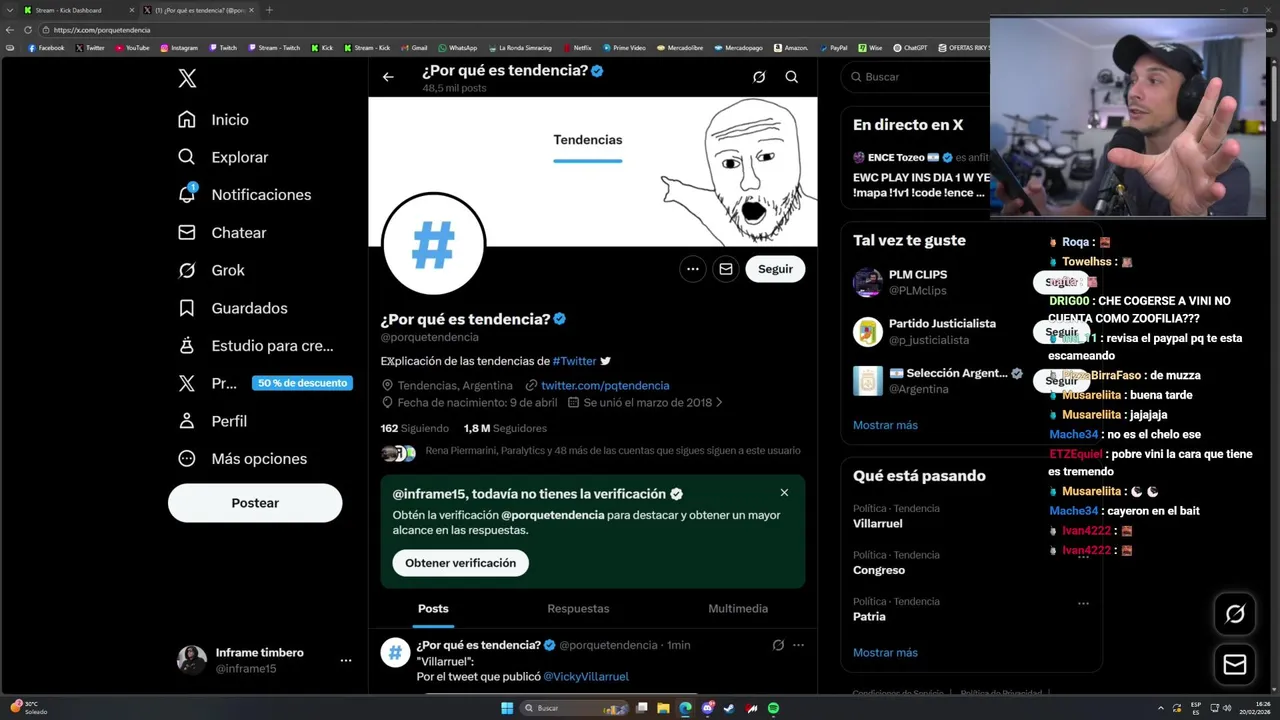
Task: Go back with the arrow icon
Action: 388,77
